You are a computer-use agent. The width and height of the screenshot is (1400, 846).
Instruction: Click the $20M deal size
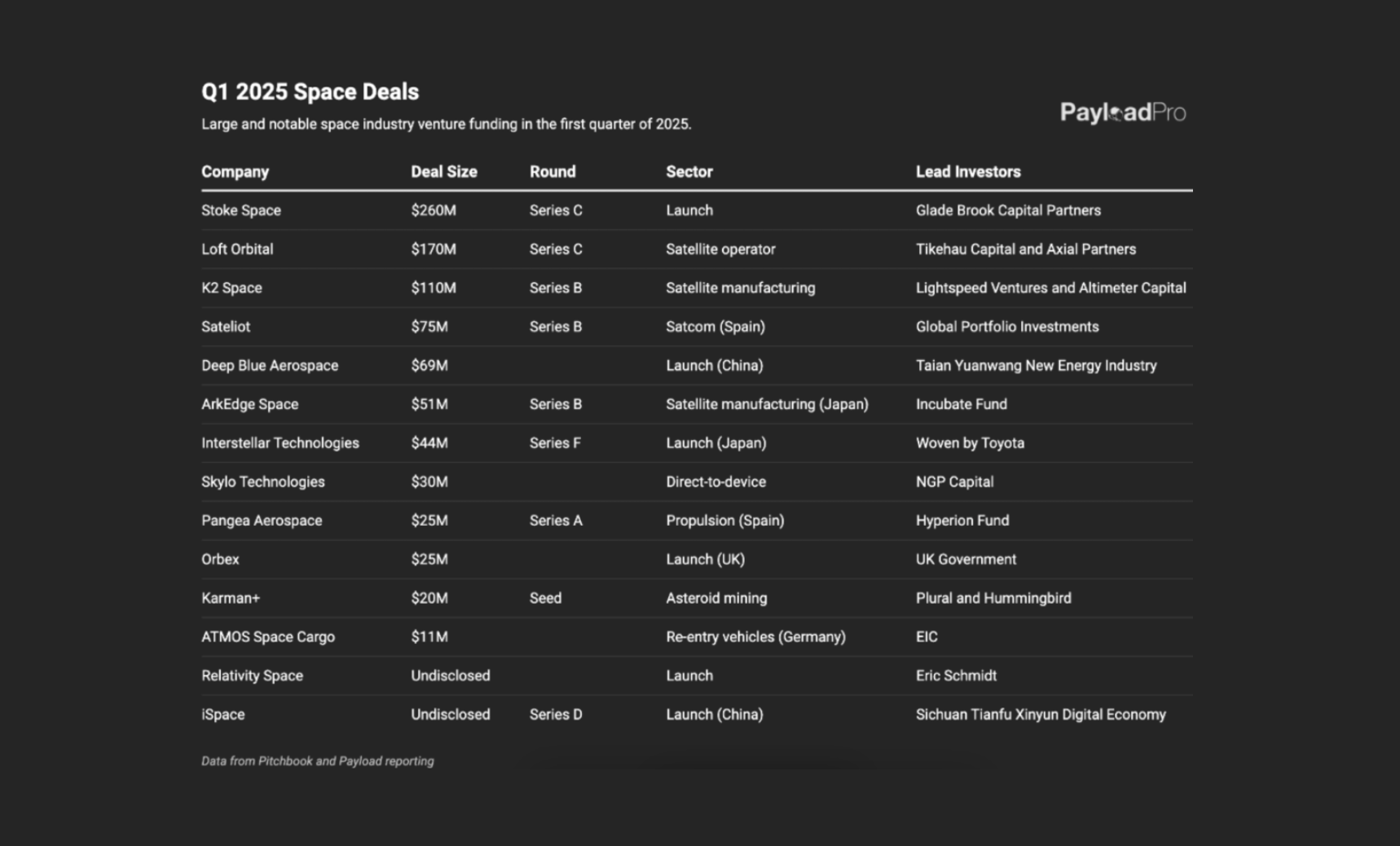pyautogui.click(x=429, y=598)
